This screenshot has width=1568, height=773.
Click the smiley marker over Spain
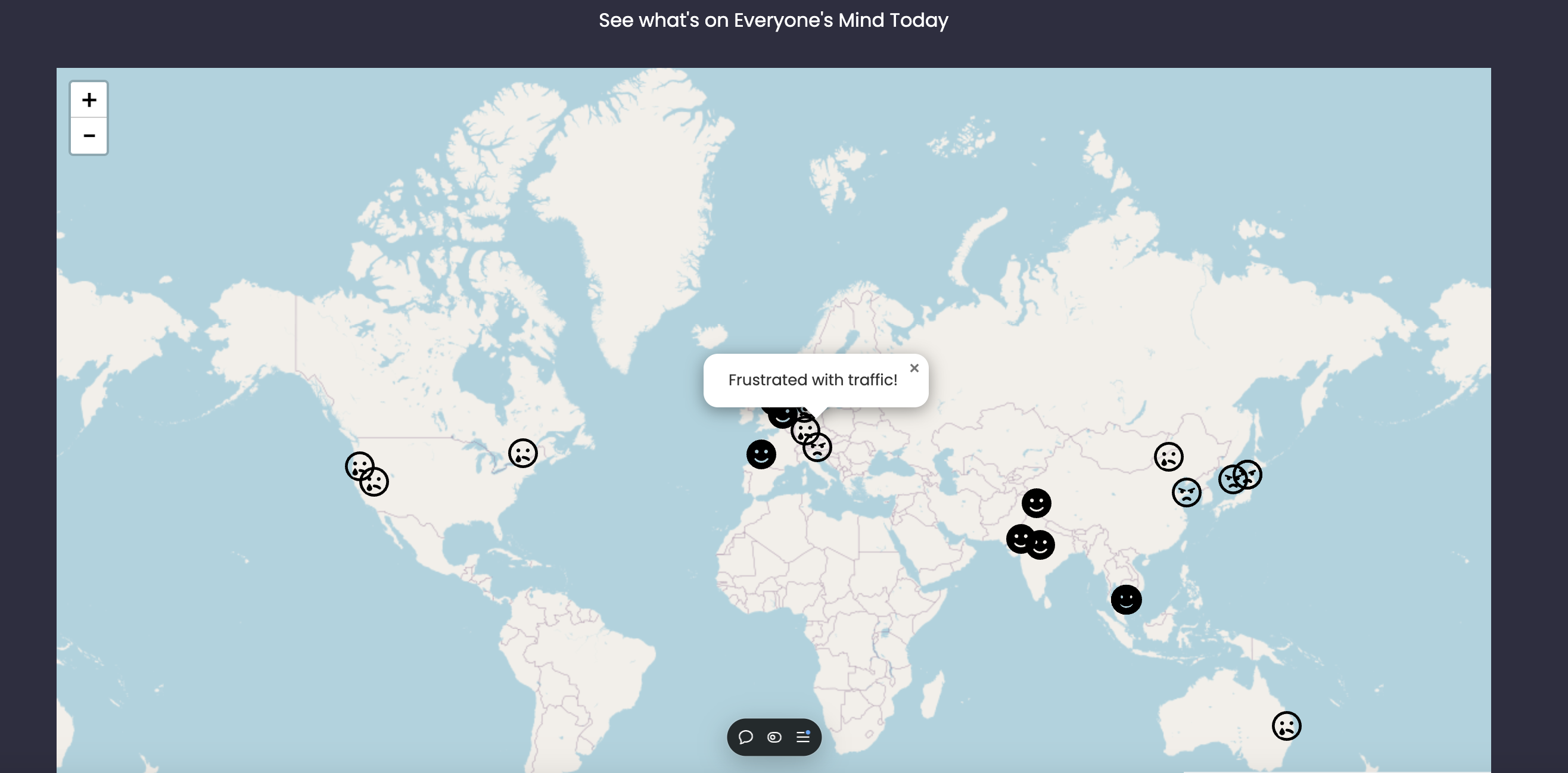[x=761, y=454]
